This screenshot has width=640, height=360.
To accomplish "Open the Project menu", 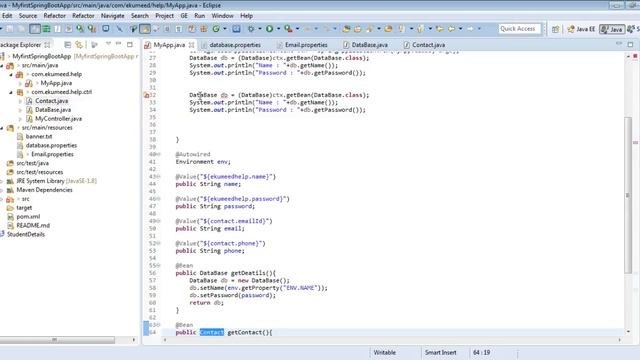I will pyautogui.click(x=164, y=16).
